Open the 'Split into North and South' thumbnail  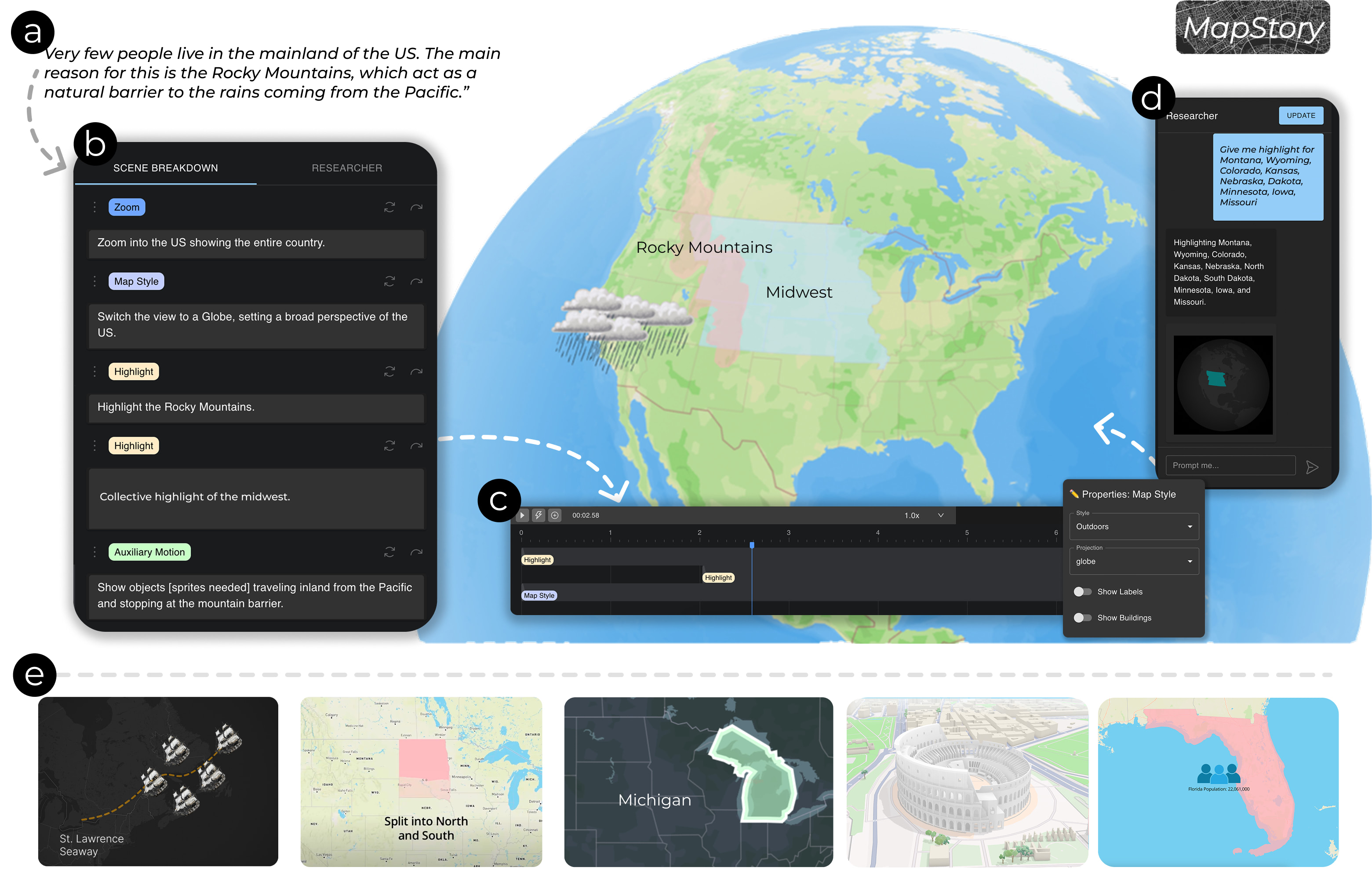[421, 782]
